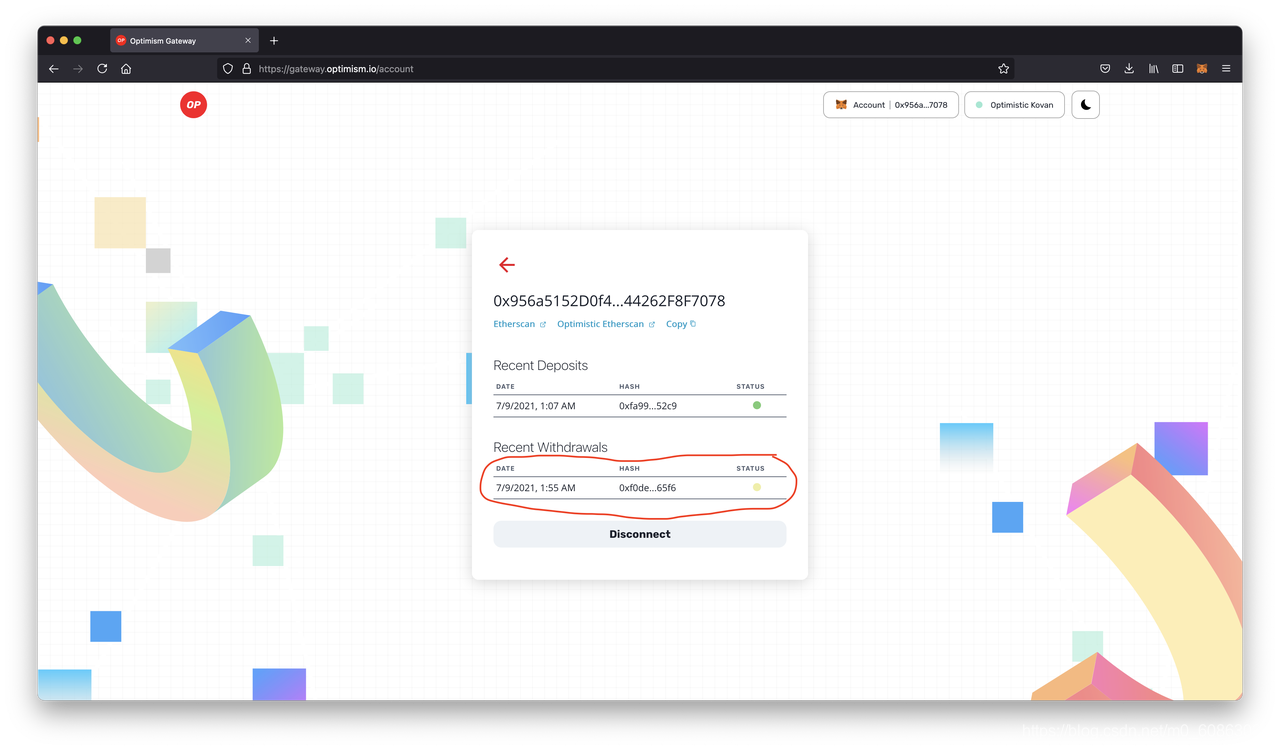The image size is (1280, 750).
Task: Toggle dark mode with the moon icon
Action: 1085,105
